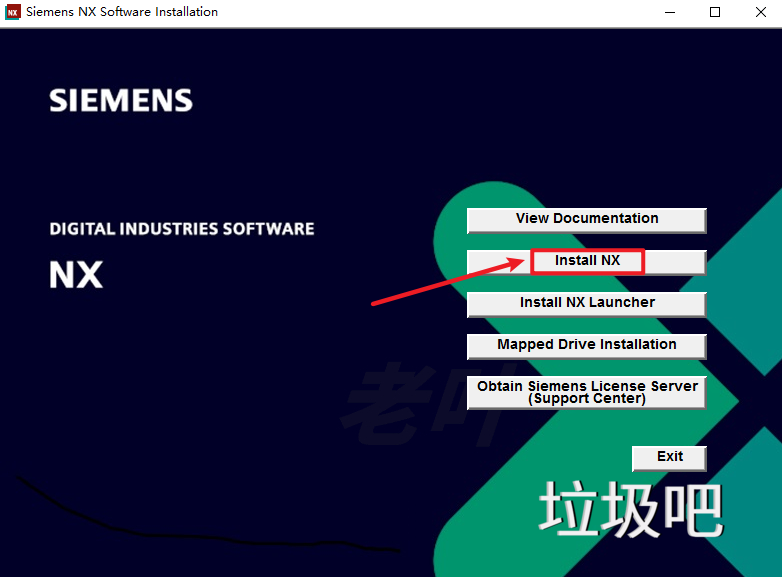Image resolution: width=782 pixels, height=577 pixels.
Task: Click the Digital Industries Software heading
Action: (182, 229)
